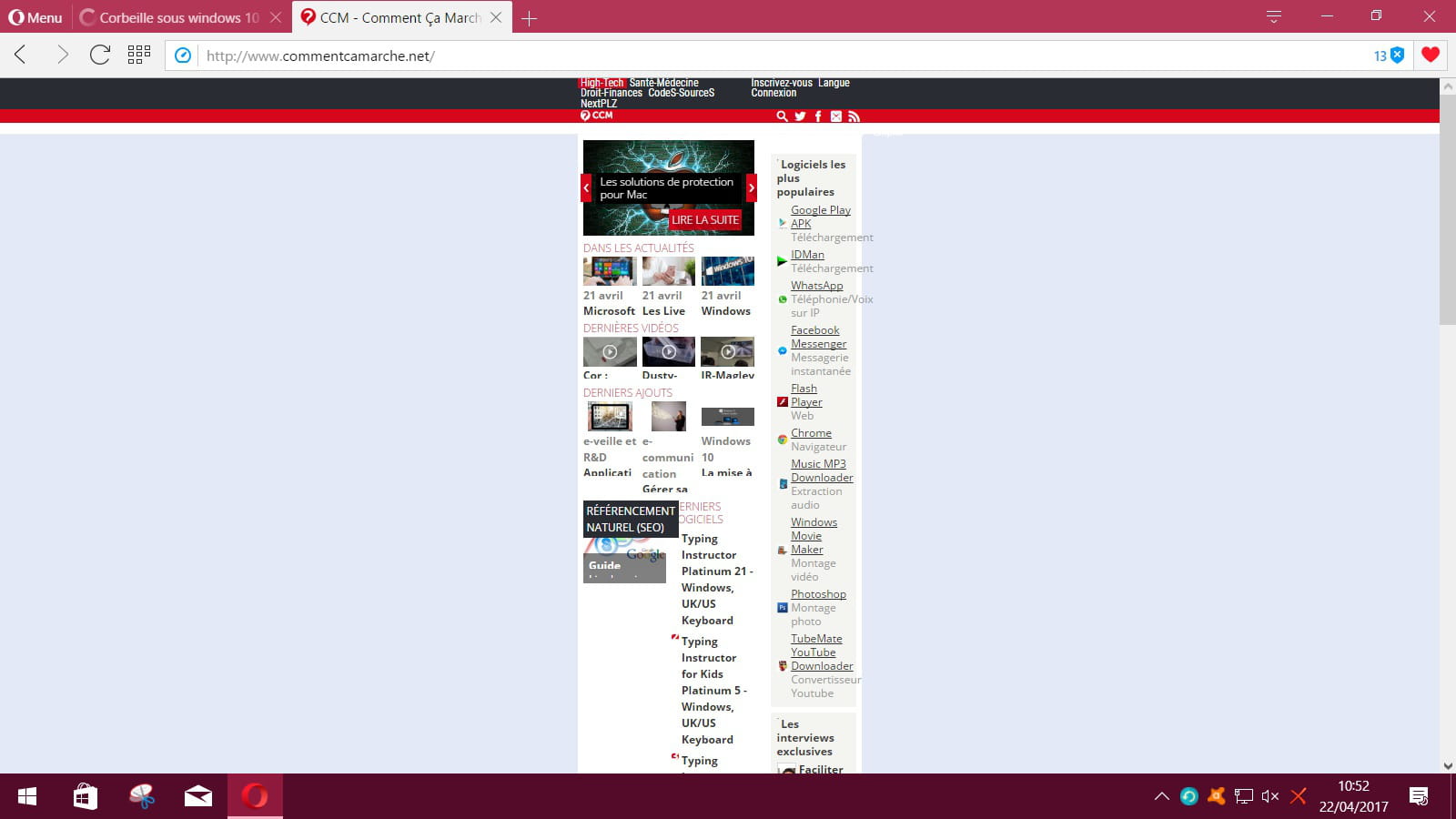Click the muted volume tray icon
Screen dimensions: 1456x819
click(x=1270, y=796)
